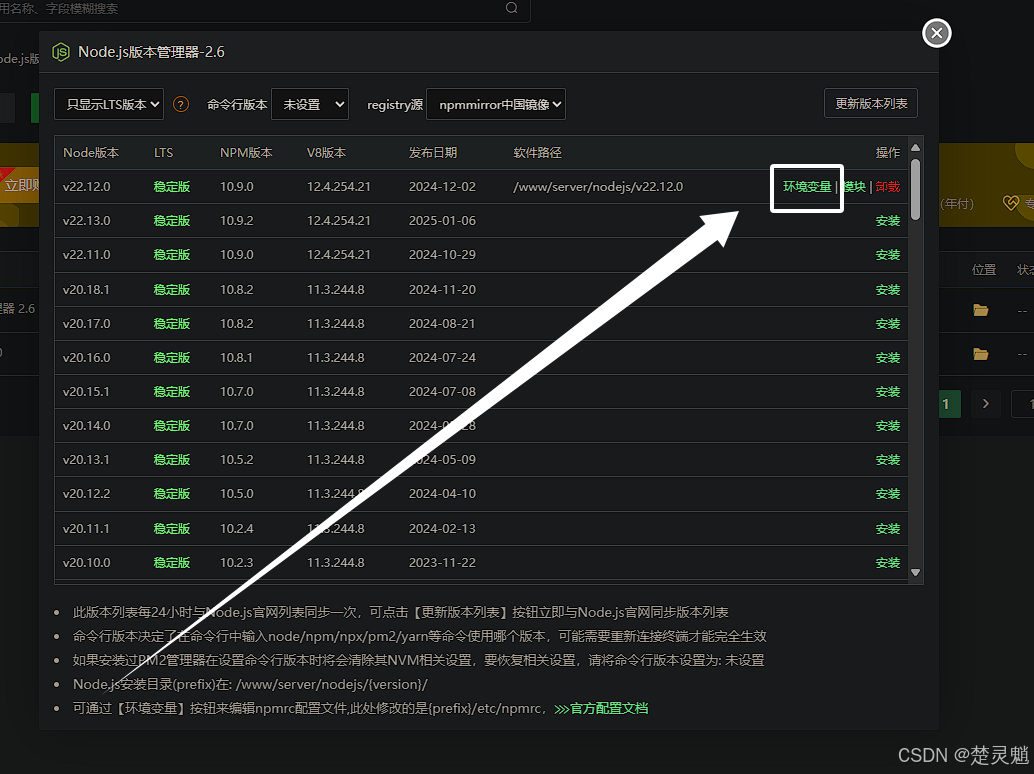This screenshot has width=1034, height=774.
Task: Click the 操作 column header
Action: (888, 153)
